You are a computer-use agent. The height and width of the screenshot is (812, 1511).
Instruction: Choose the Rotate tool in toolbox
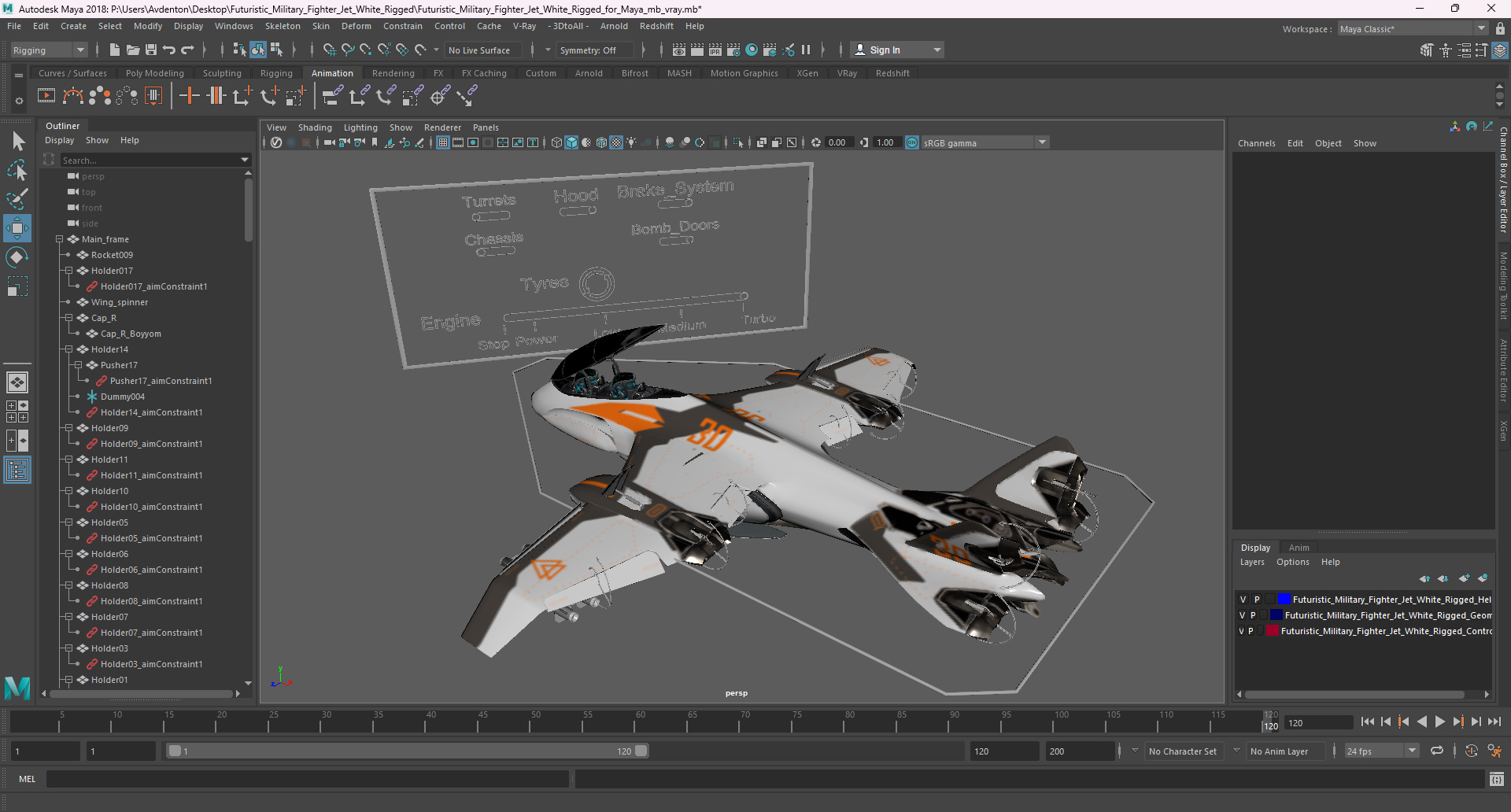coord(17,257)
